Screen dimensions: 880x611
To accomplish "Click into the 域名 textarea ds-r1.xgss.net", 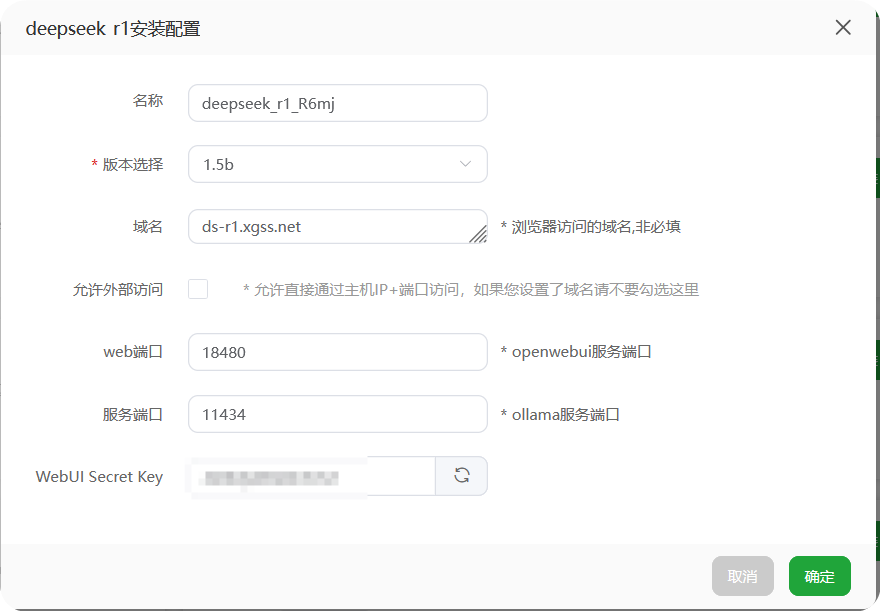I will coord(338,227).
